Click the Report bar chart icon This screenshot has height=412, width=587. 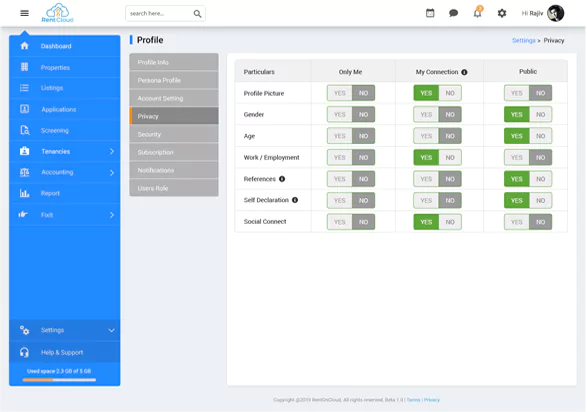(x=24, y=193)
